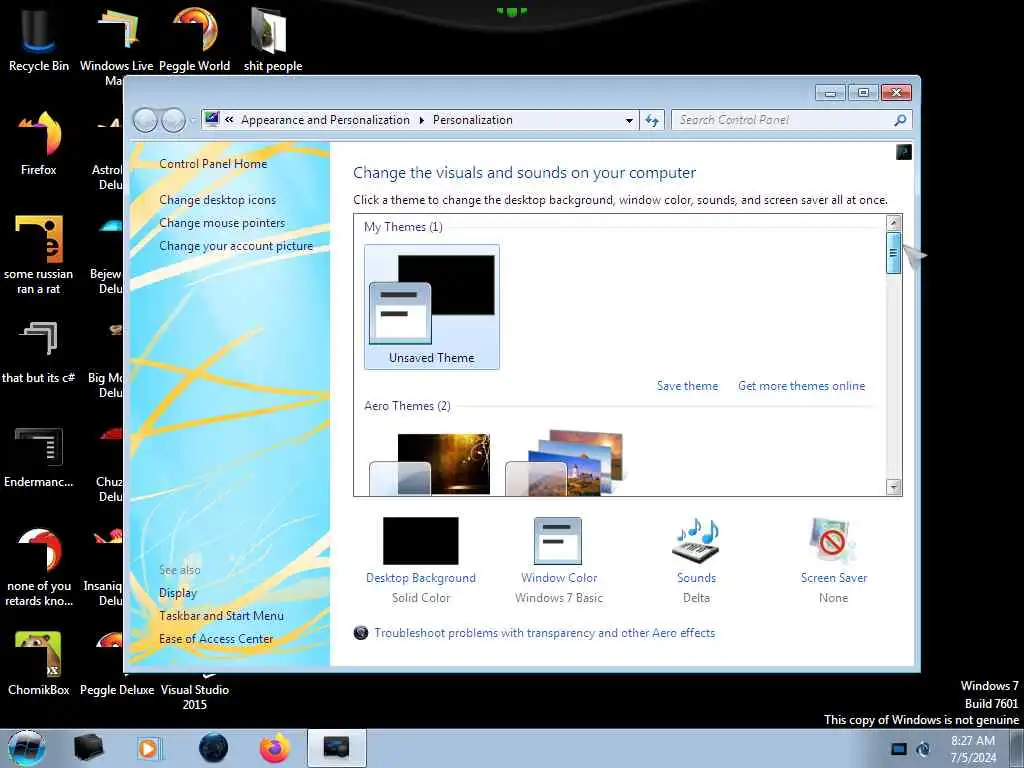Select the landscape-photos Aero theme thumbnail
The width and height of the screenshot is (1024, 768).
pos(566,462)
